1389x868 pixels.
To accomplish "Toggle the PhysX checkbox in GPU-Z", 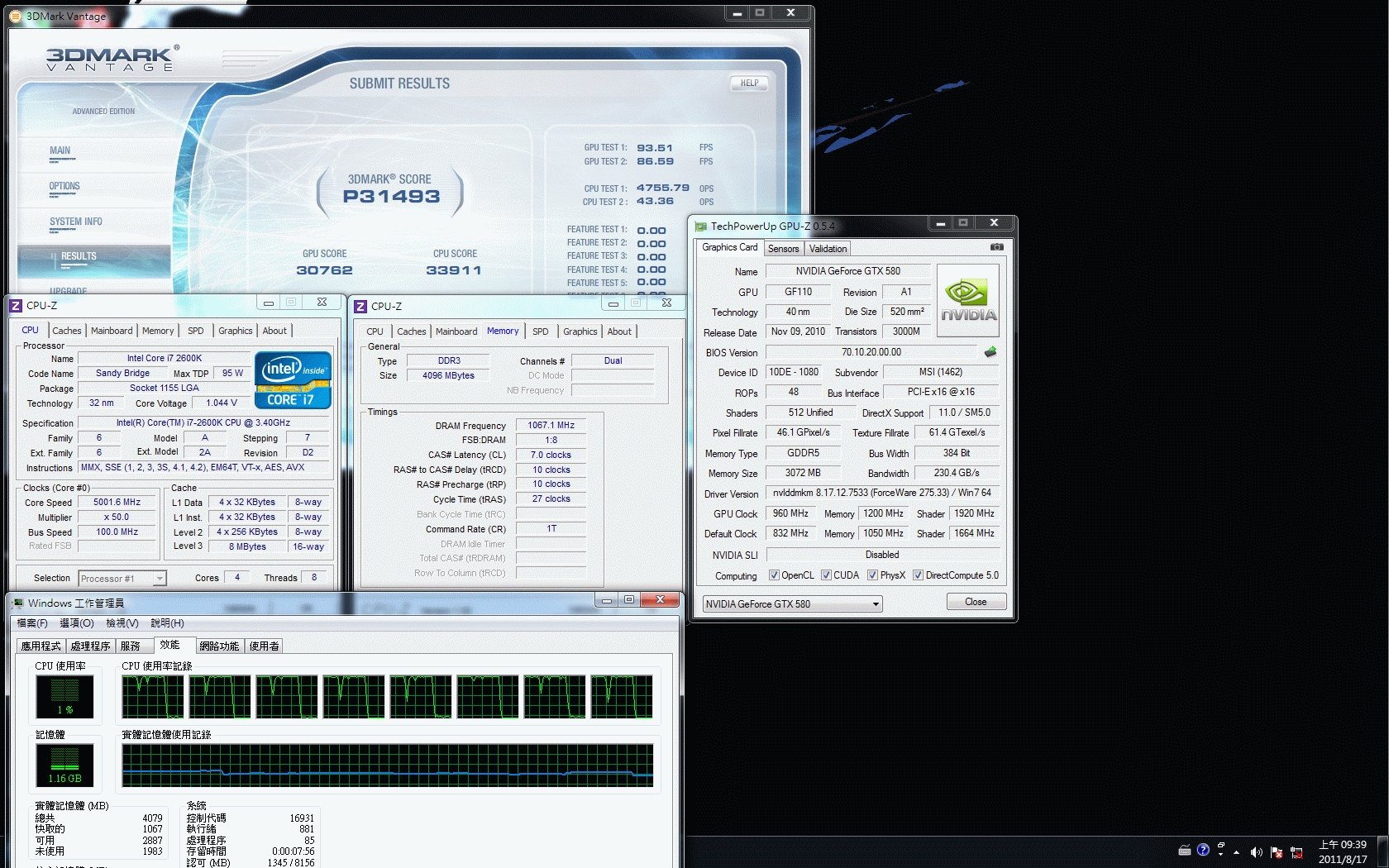I will pos(872,575).
